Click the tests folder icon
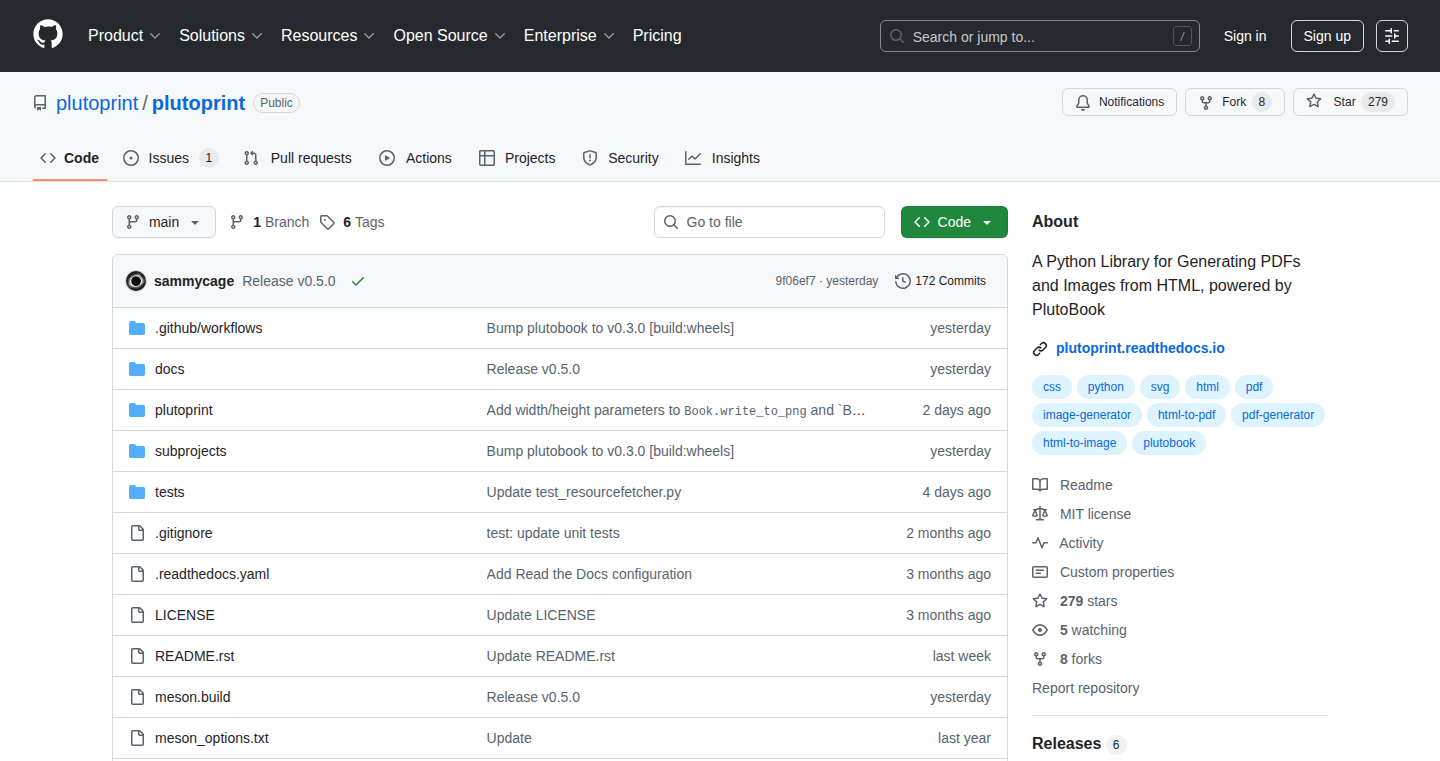The width and height of the screenshot is (1440, 761). [137, 492]
